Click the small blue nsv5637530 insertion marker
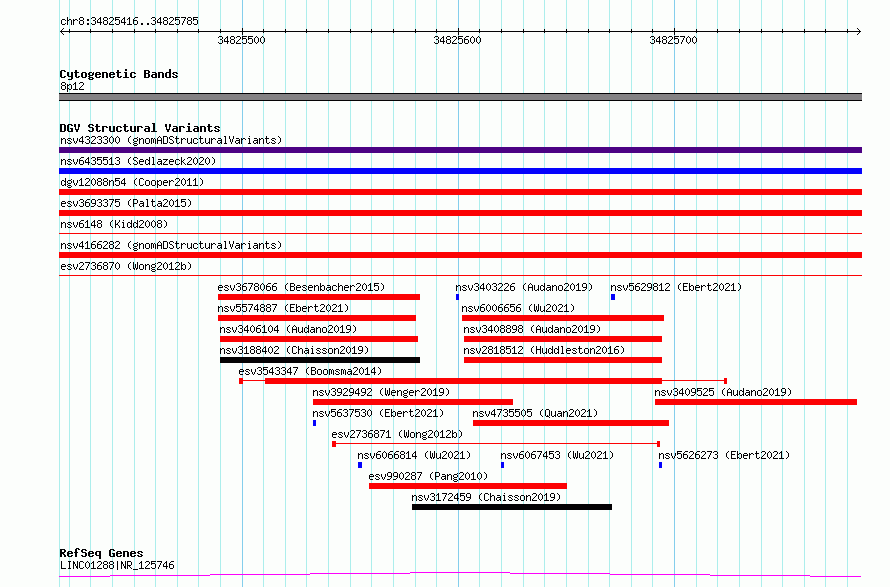Screen dimensions: 890x587 pyautogui.click(x=314, y=423)
